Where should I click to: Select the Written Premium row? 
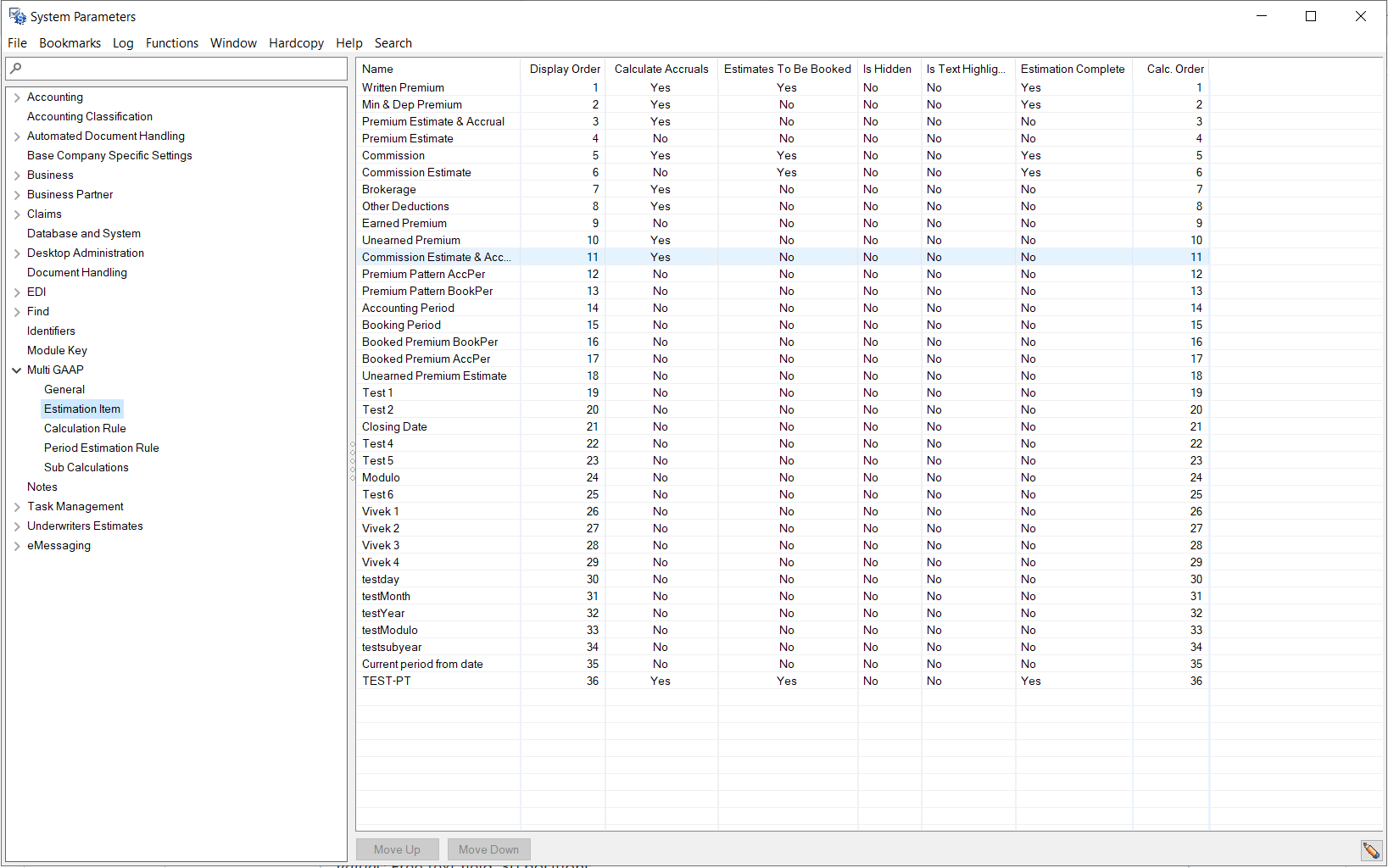pos(403,87)
